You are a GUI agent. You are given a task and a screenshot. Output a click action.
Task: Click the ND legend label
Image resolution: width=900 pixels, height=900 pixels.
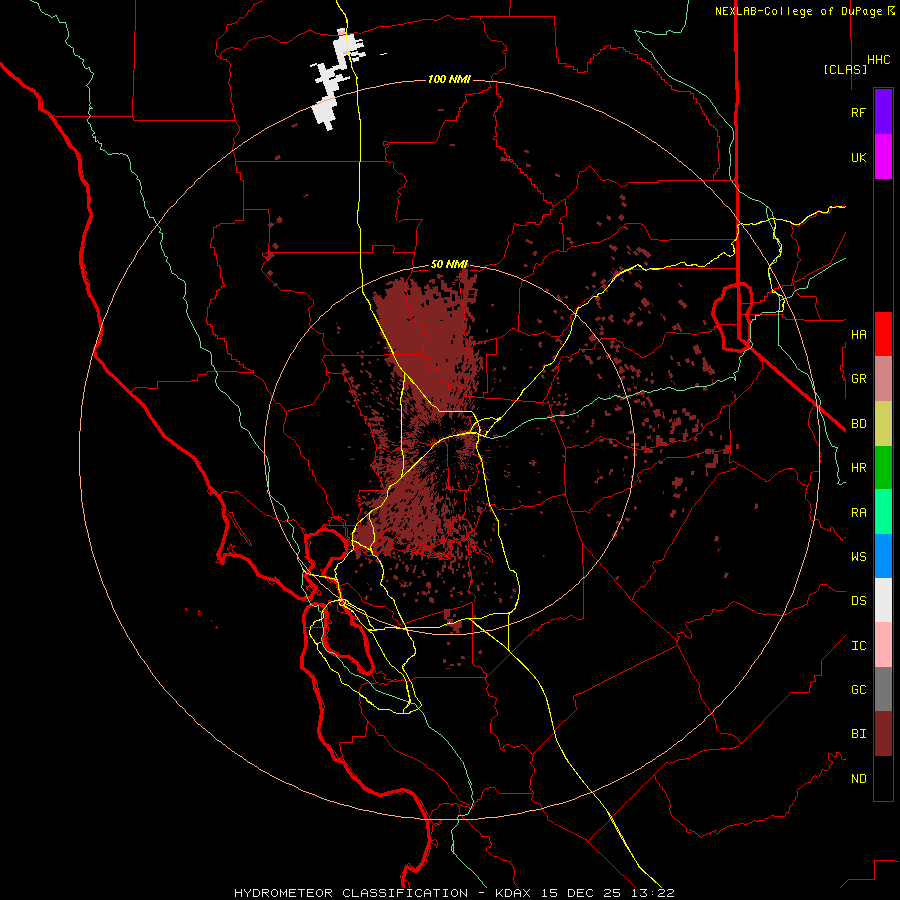(x=858, y=779)
